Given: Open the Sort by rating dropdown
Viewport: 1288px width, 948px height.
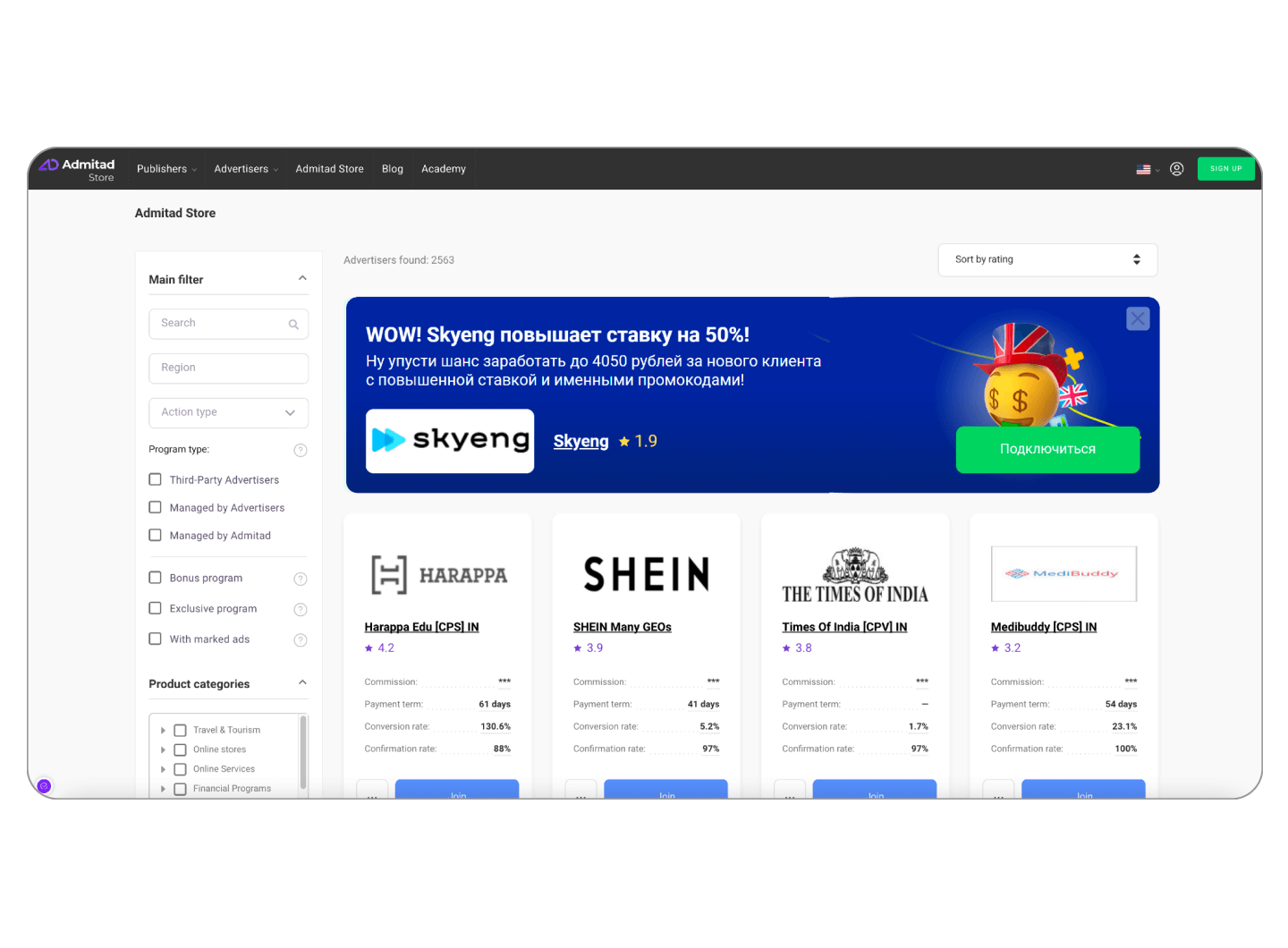Looking at the screenshot, I should pos(1048,260).
